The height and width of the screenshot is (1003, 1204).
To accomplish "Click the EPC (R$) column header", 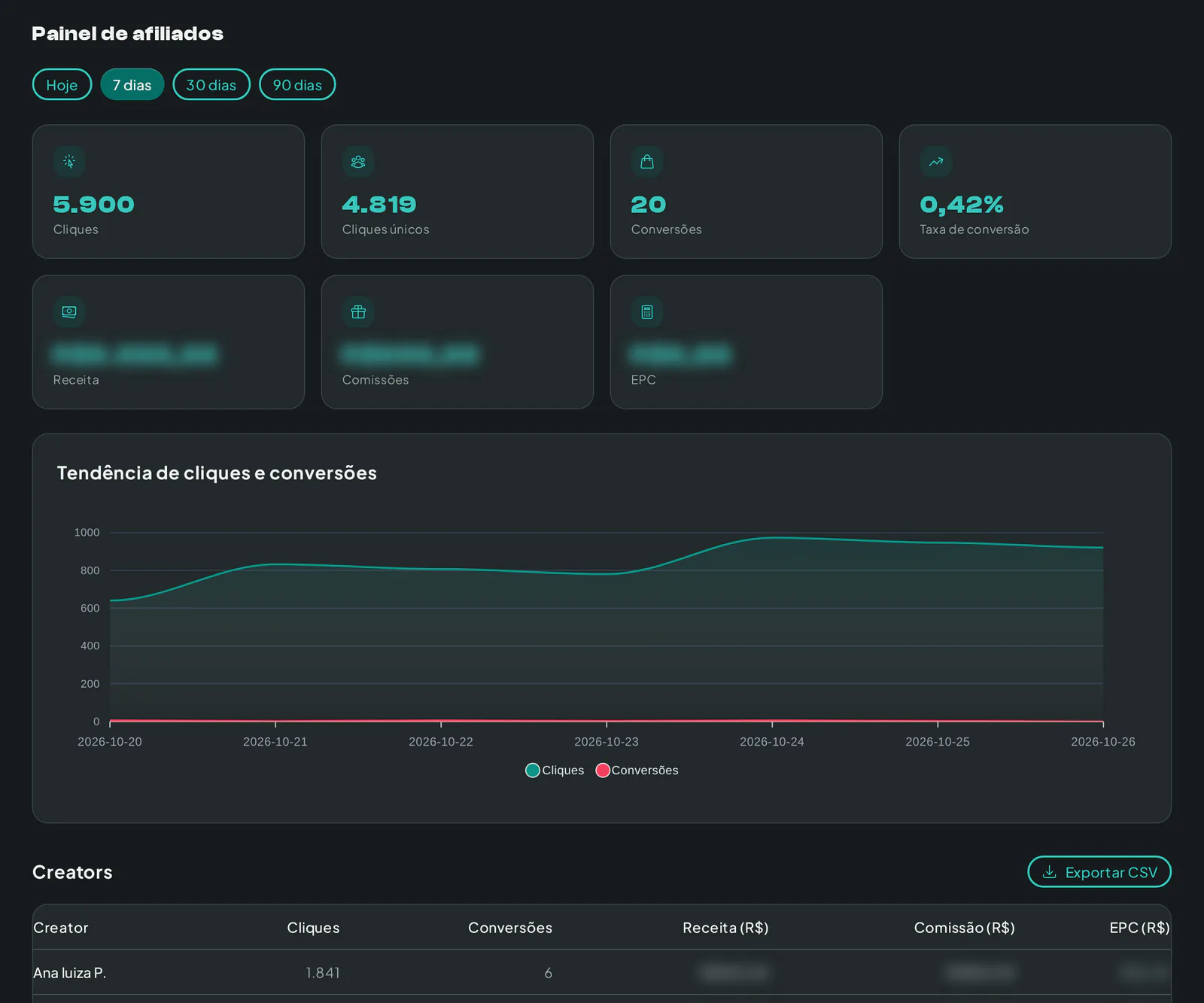I will 1139,928.
